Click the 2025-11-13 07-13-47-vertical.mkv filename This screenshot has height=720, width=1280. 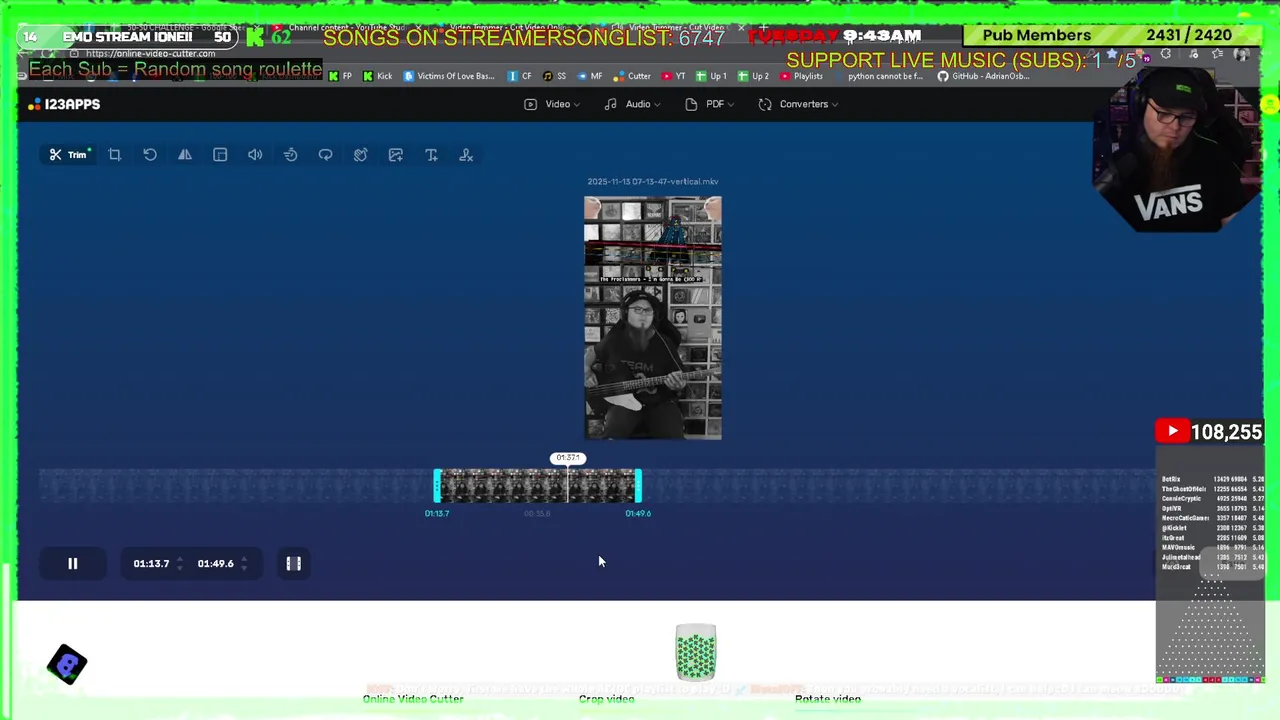(653, 182)
